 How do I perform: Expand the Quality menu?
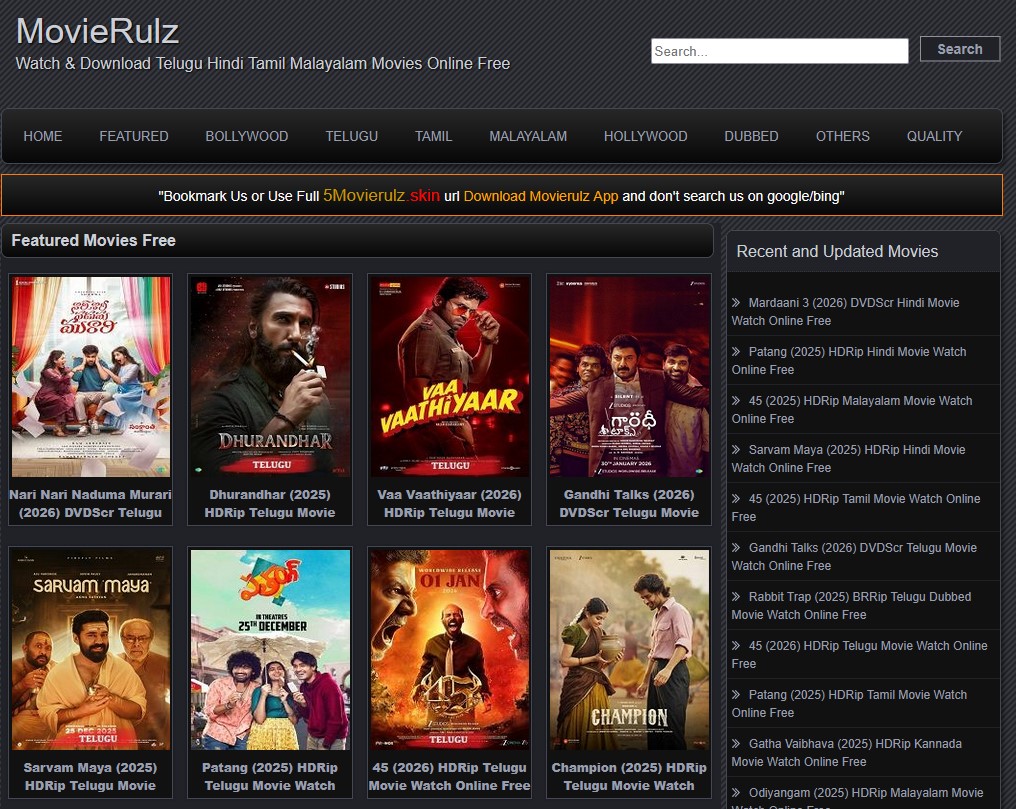pos(934,136)
